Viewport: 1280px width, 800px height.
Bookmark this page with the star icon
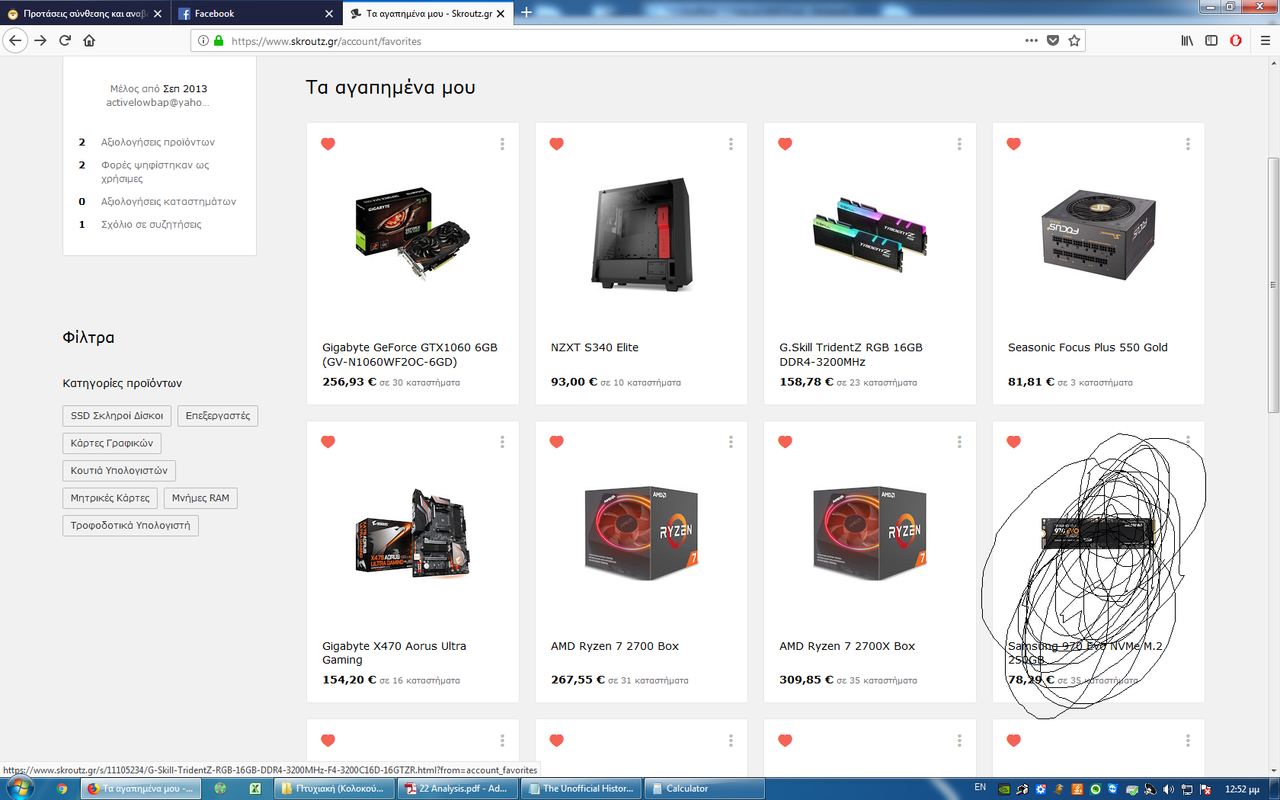pos(1074,41)
